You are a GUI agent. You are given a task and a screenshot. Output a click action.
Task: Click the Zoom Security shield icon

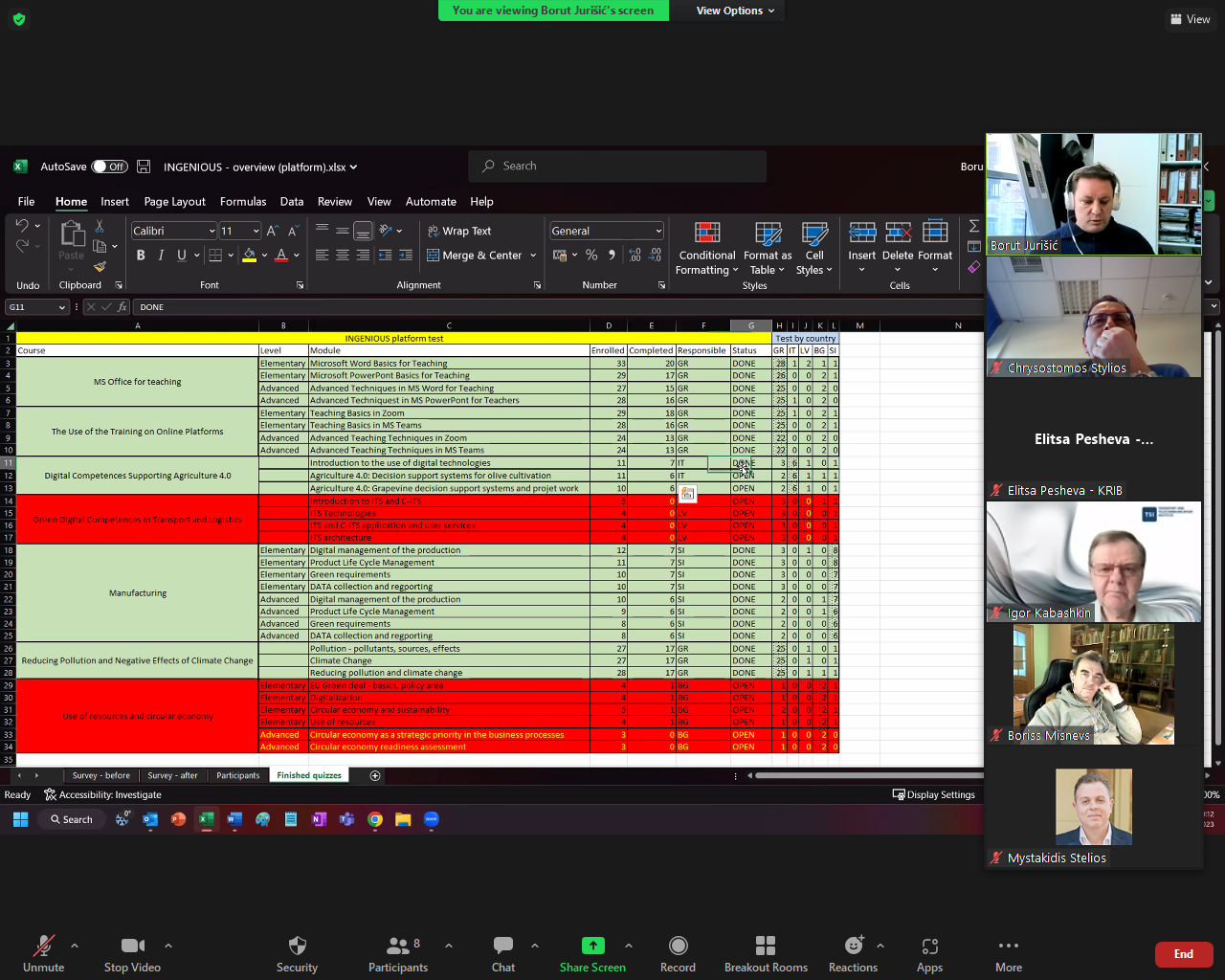point(298,946)
